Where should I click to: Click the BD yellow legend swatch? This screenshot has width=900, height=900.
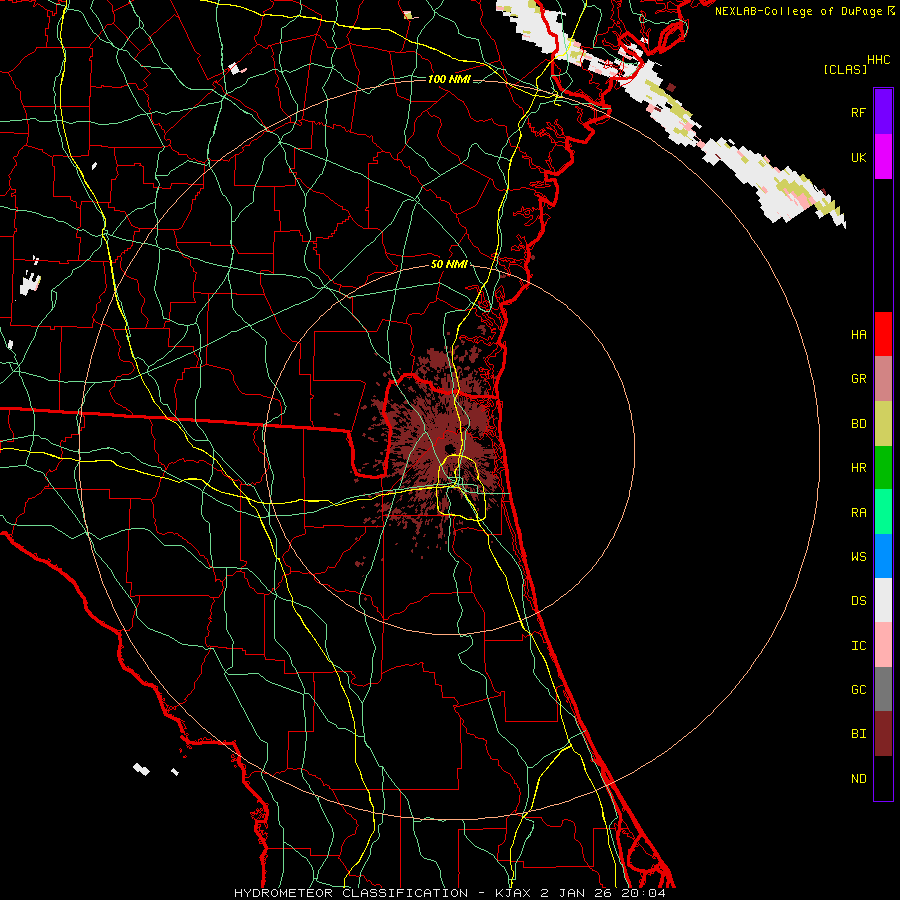coord(883,424)
